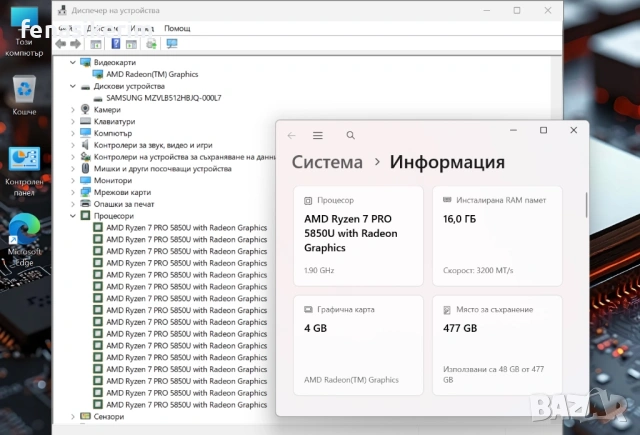Click the Back arrow in Device Manager toolbar

pyautogui.click(x=61, y=44)
